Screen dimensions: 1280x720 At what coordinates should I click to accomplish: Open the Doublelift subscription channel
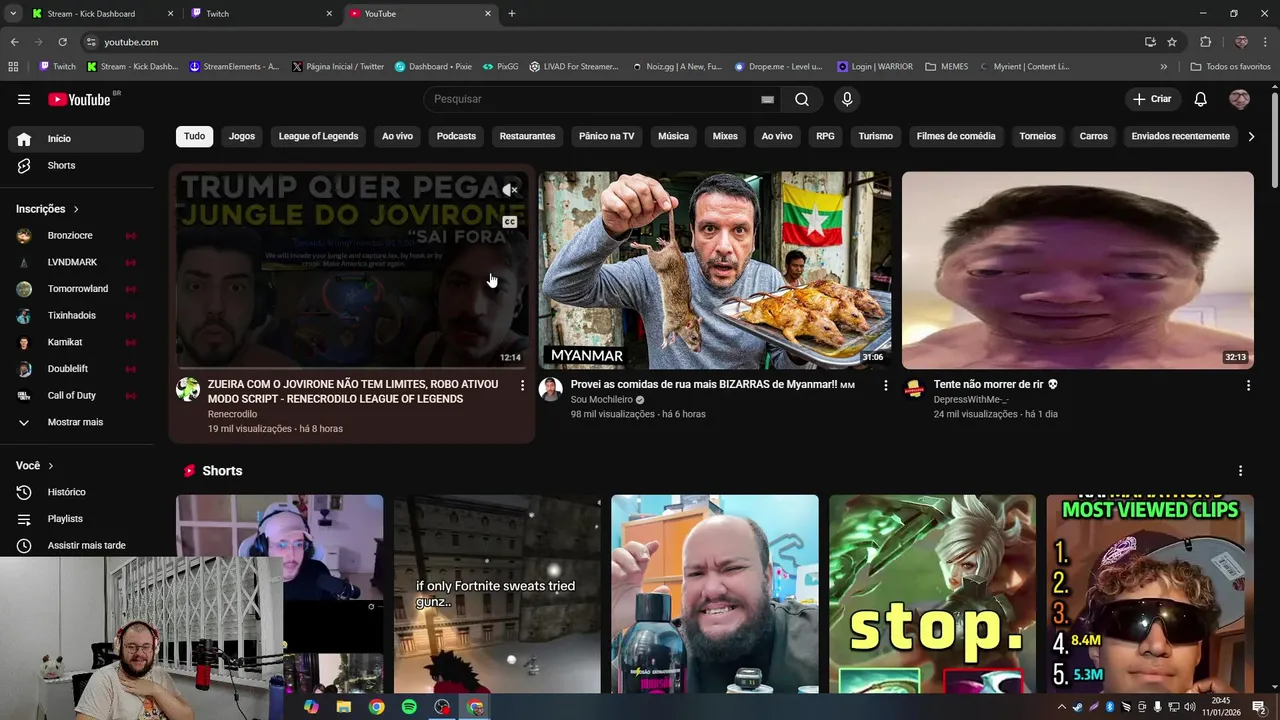(x=76, y=369)
